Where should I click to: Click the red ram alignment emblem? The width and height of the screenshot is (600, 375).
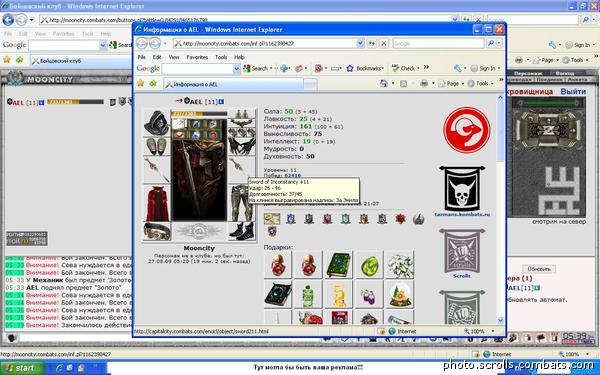tap(466, 130)
